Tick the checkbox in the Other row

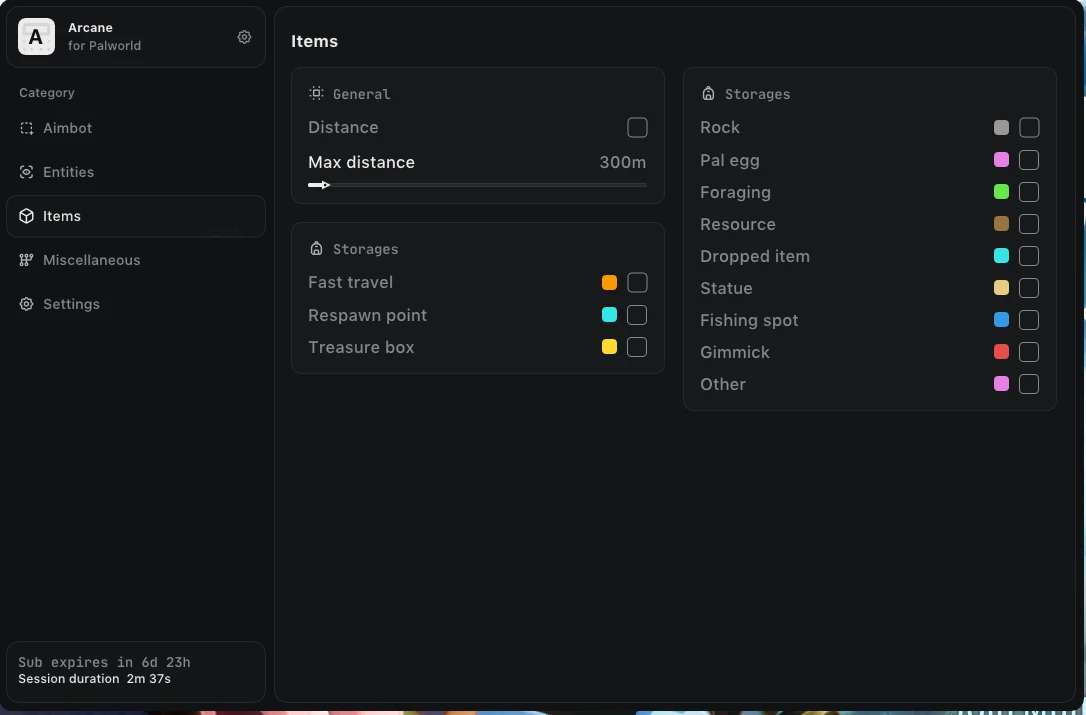point(1029,384)
